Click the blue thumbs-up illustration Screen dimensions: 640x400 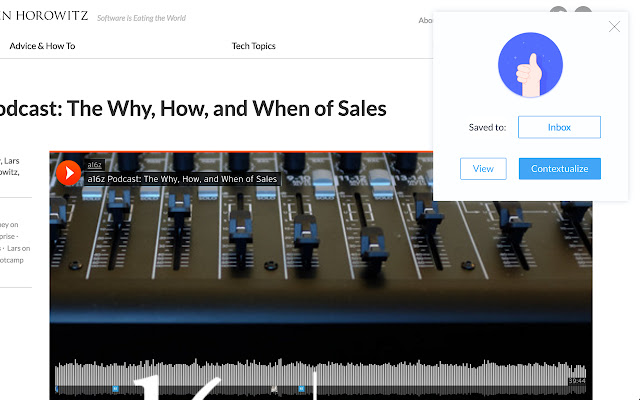[x=530, y=64]
